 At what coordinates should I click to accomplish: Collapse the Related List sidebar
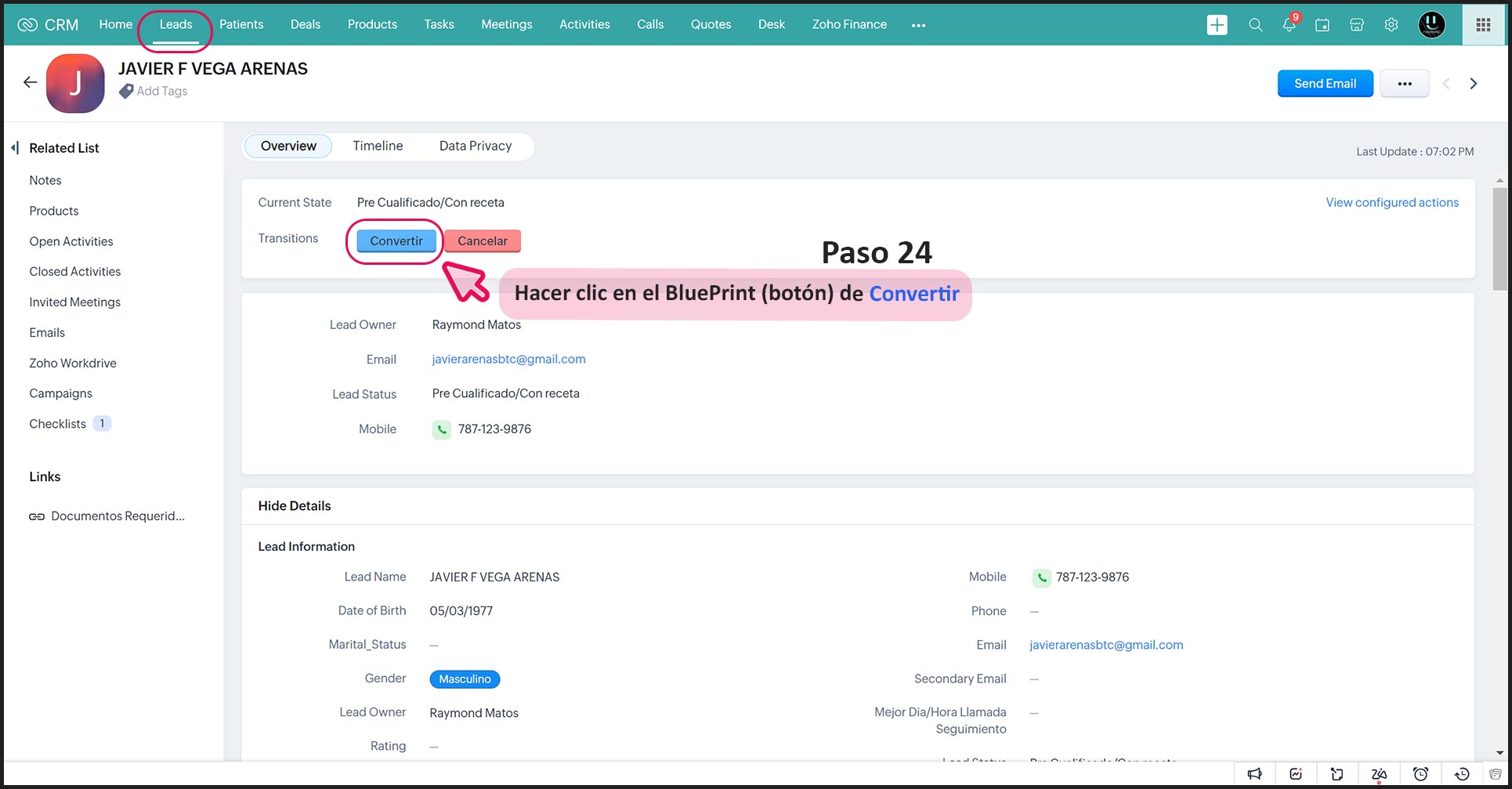click(15, 148)
